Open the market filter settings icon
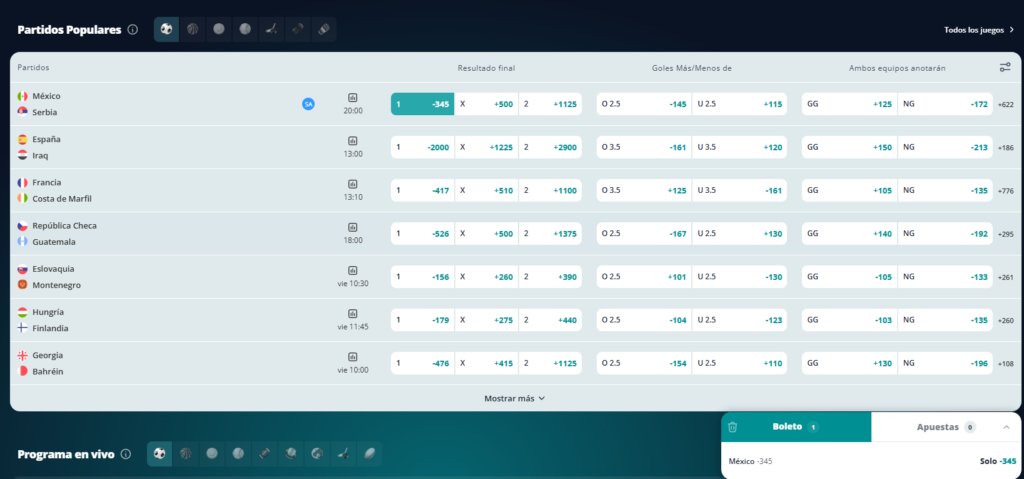 [x=1005, y=67]
